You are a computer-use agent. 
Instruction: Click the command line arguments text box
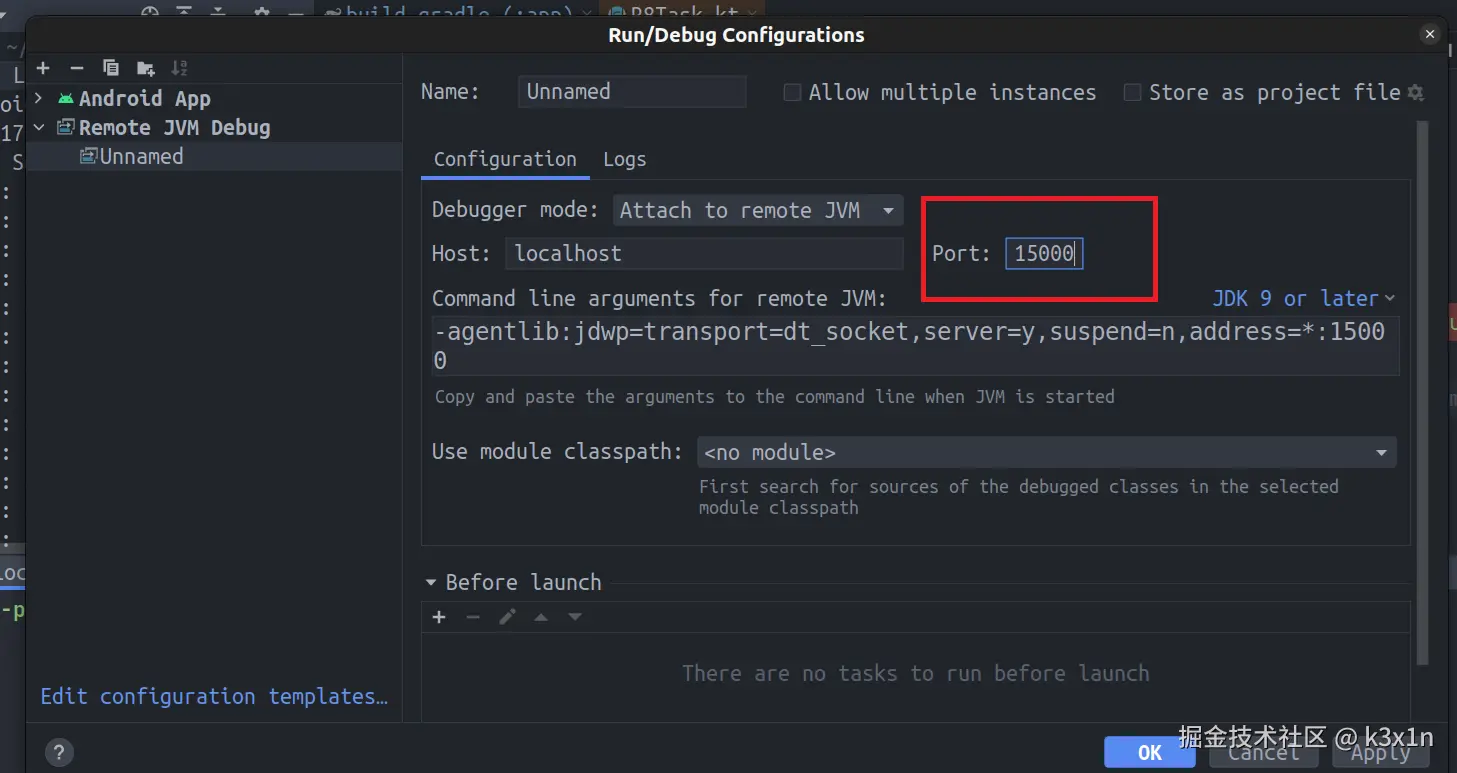[x=915, y=345]
